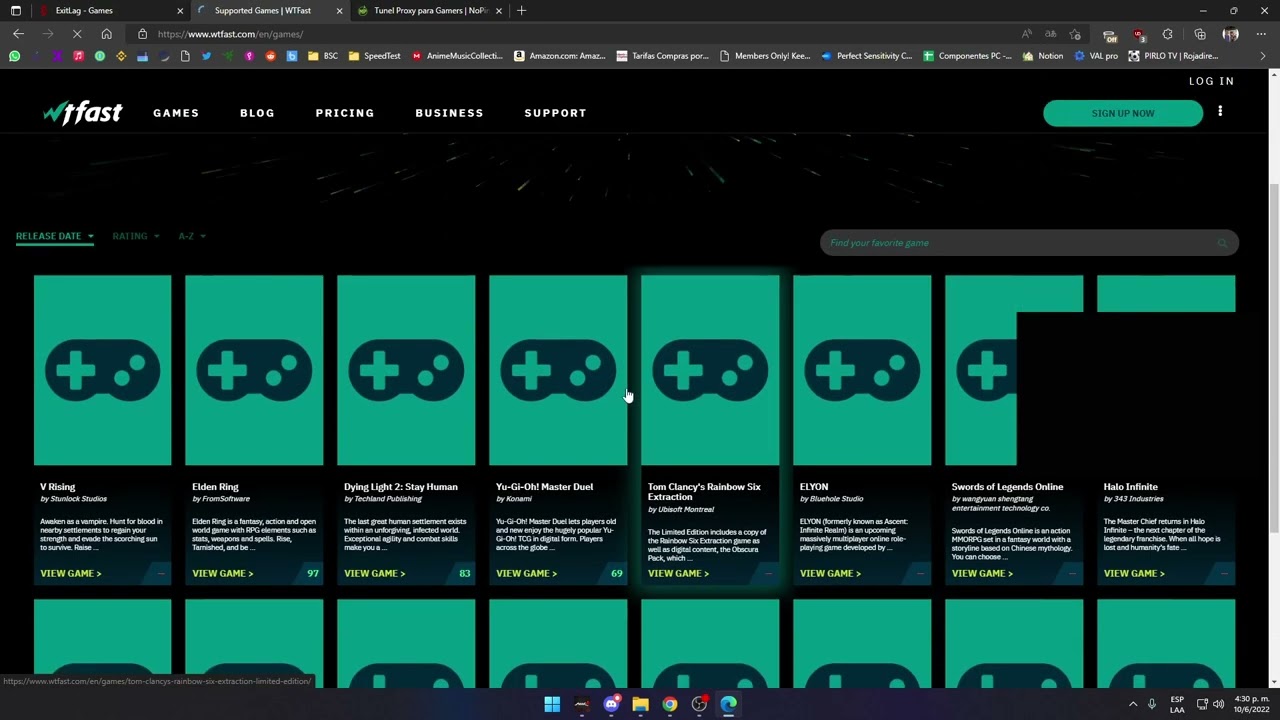Click the 'Halo Infinite' game title
The width and height of the screenshot is (1280, 720).
click(1131, 487)
